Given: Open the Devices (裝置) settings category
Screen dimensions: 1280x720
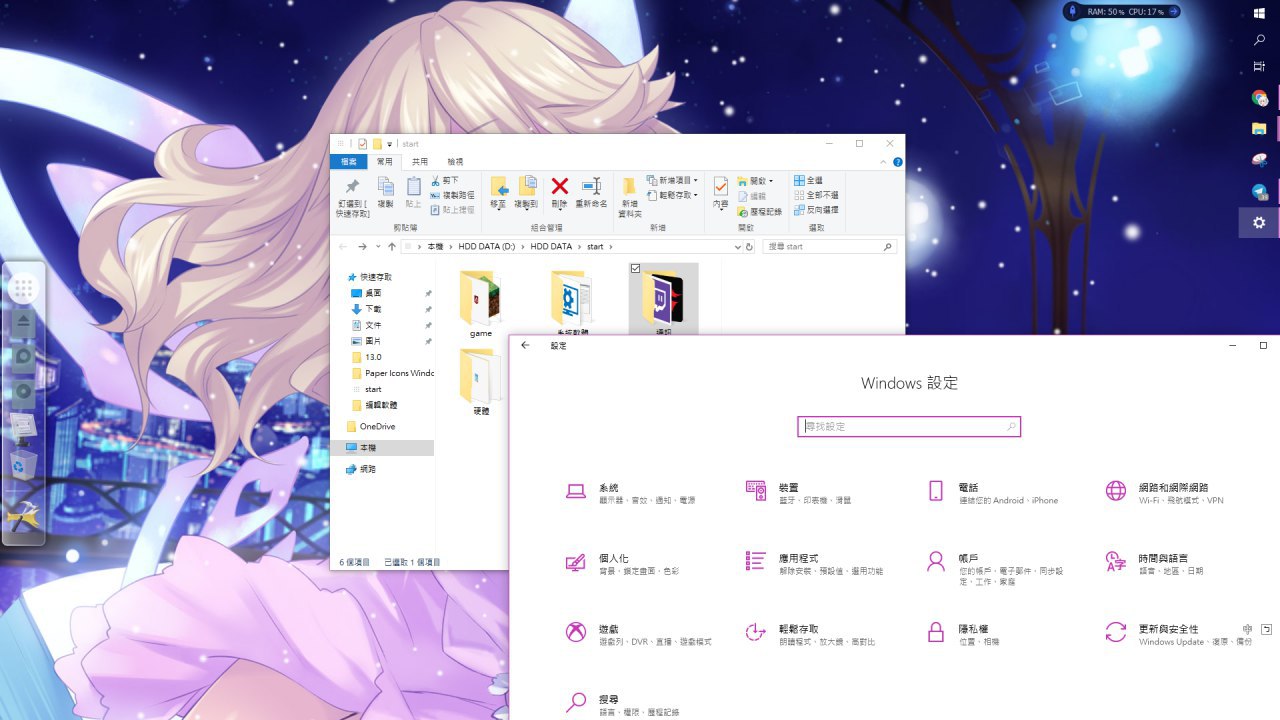Looking at the screenshot, I should pyautogui.click(x=798, y=493).
